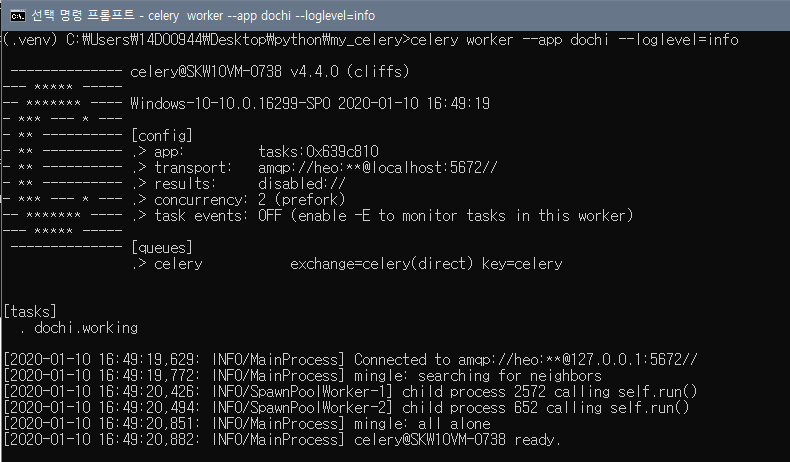Click the '[config]' heading
Image resolution: width=790 pixels, height=462 pixels.
161,136
